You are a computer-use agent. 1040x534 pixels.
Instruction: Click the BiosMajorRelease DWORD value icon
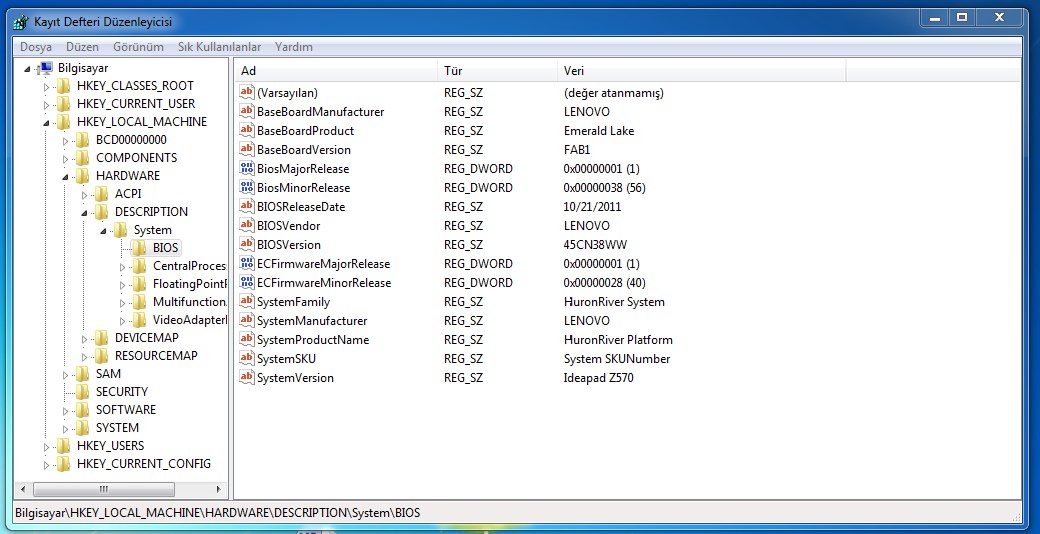[247, 169]
